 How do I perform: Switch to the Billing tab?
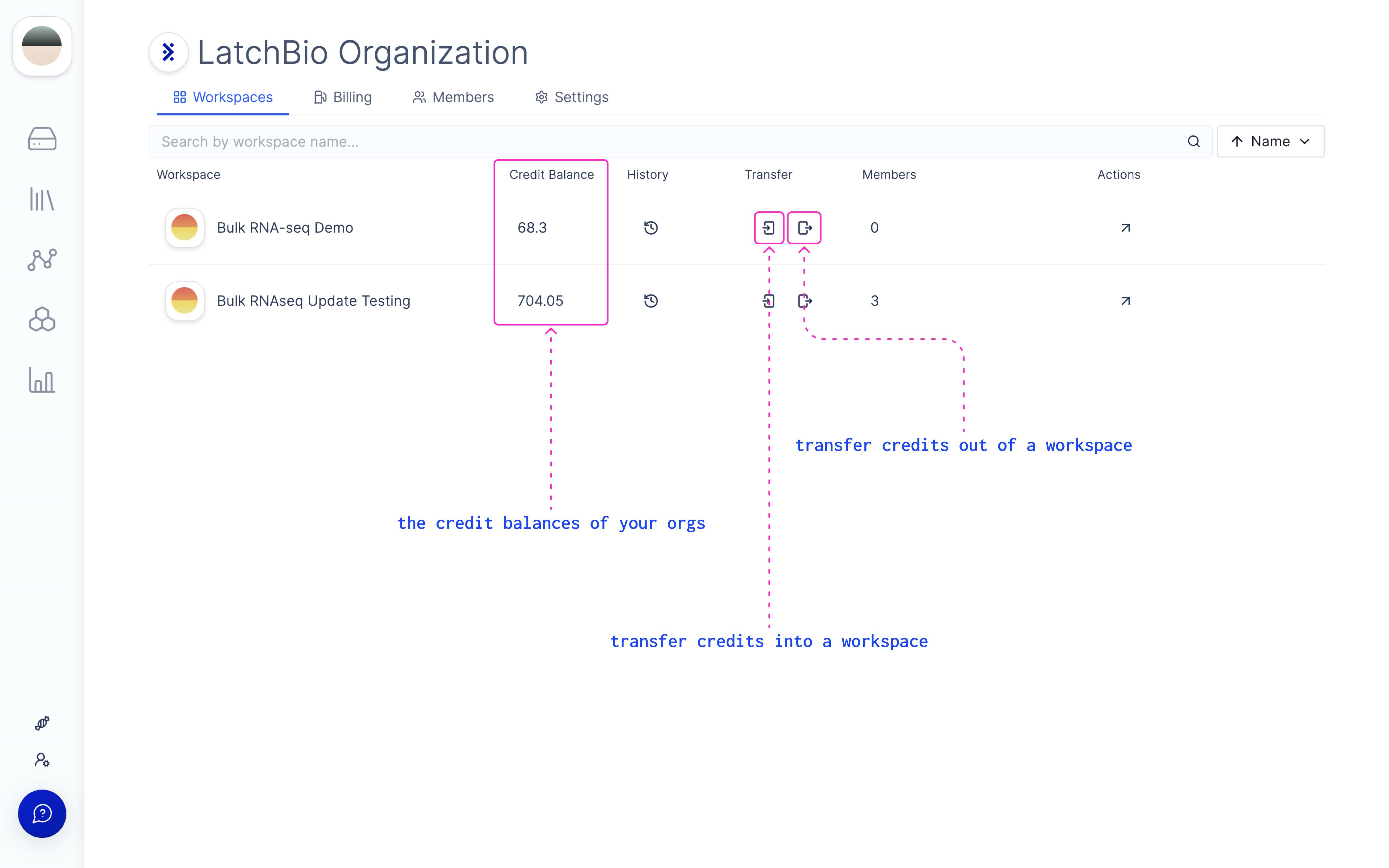pyautogui.click(x=343, y=97)
